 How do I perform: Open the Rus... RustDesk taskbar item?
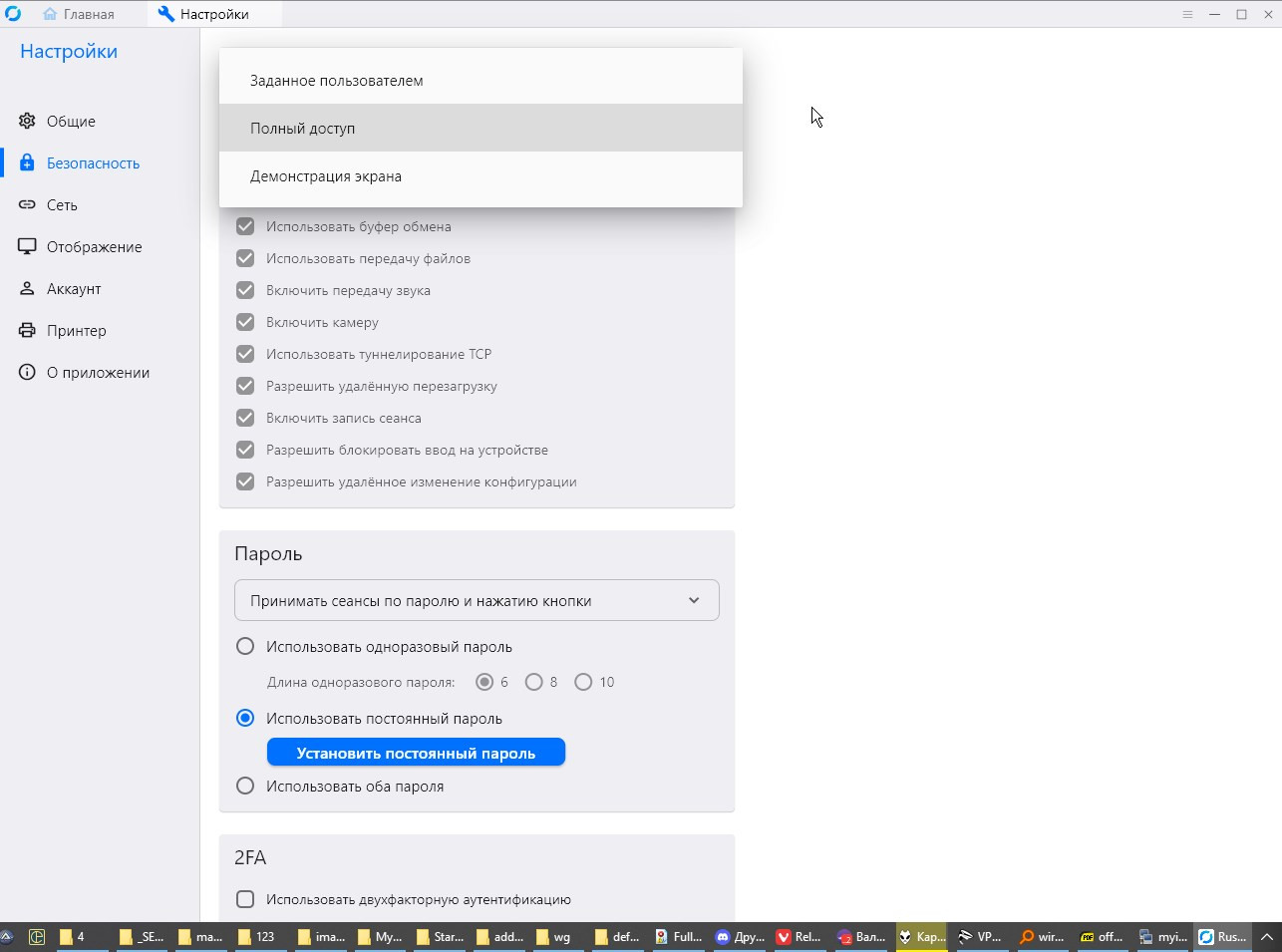tap(1222, 937)
